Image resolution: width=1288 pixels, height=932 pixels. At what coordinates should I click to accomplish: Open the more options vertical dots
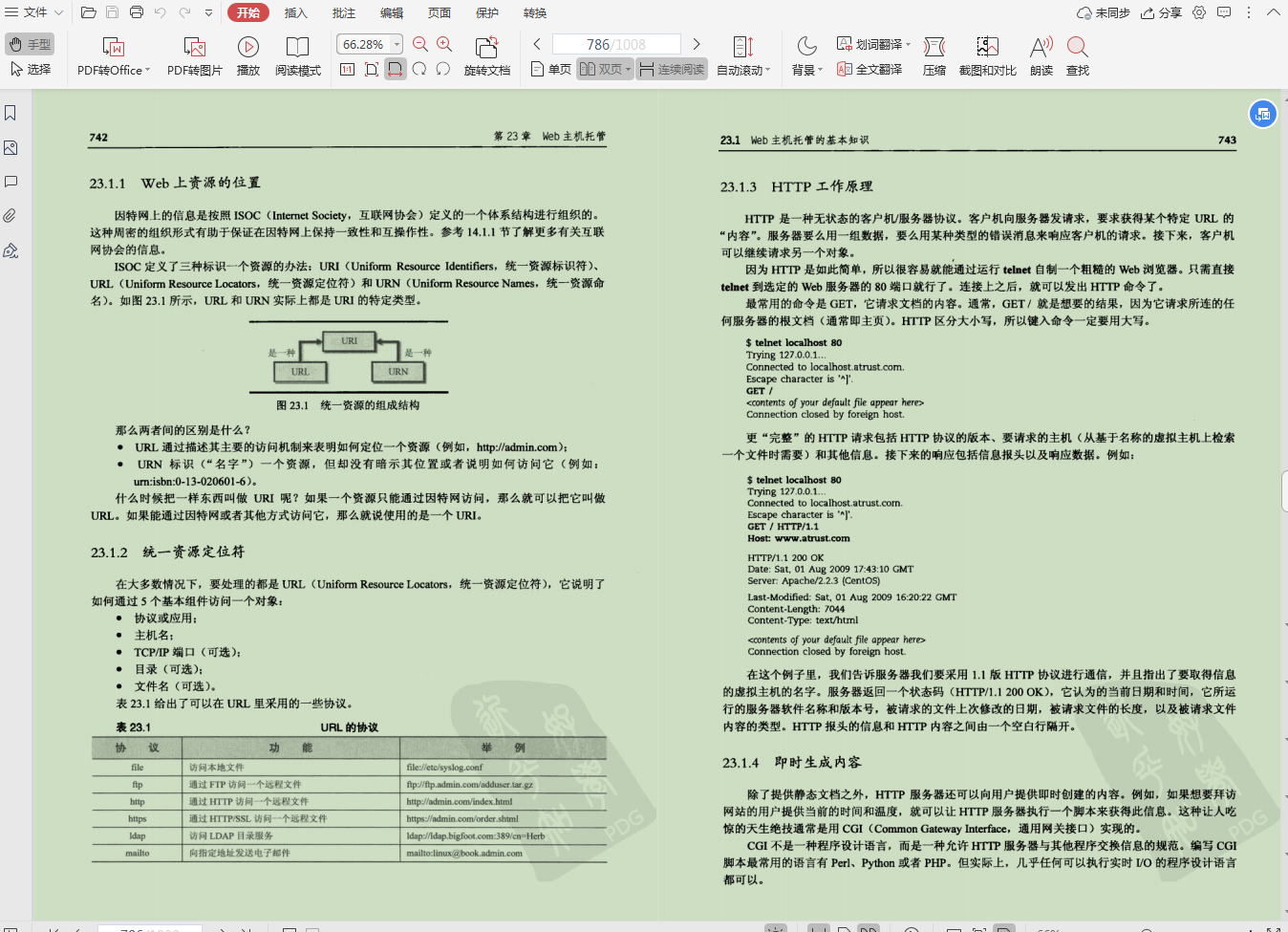pyautogui.click(x=1249, y=12)
